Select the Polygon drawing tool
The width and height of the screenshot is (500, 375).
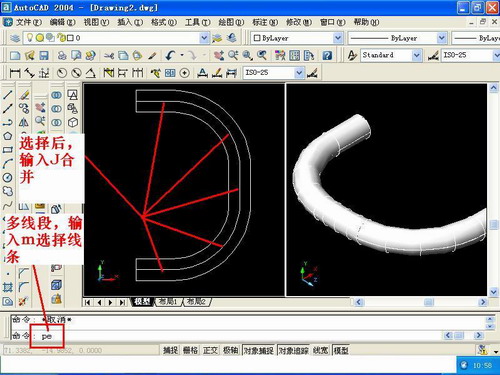coord(8,136)
